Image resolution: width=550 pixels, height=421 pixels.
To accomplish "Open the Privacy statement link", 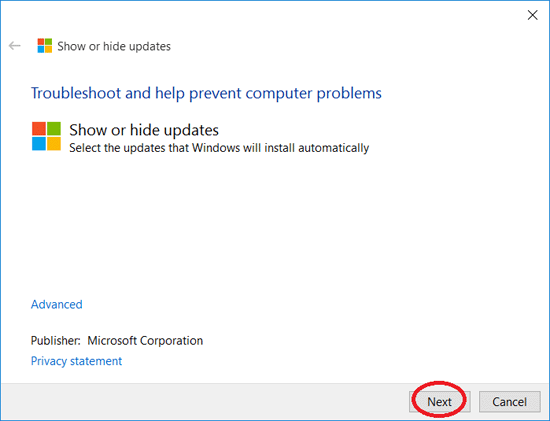I will click(76, 361).
